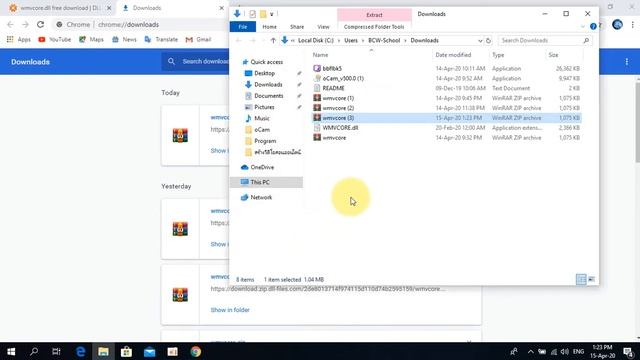Expand the address bar history dropdown
Image resolution: width=640 pixels, height=360 pixels.
pyautogui.click(x=480, y=40)
